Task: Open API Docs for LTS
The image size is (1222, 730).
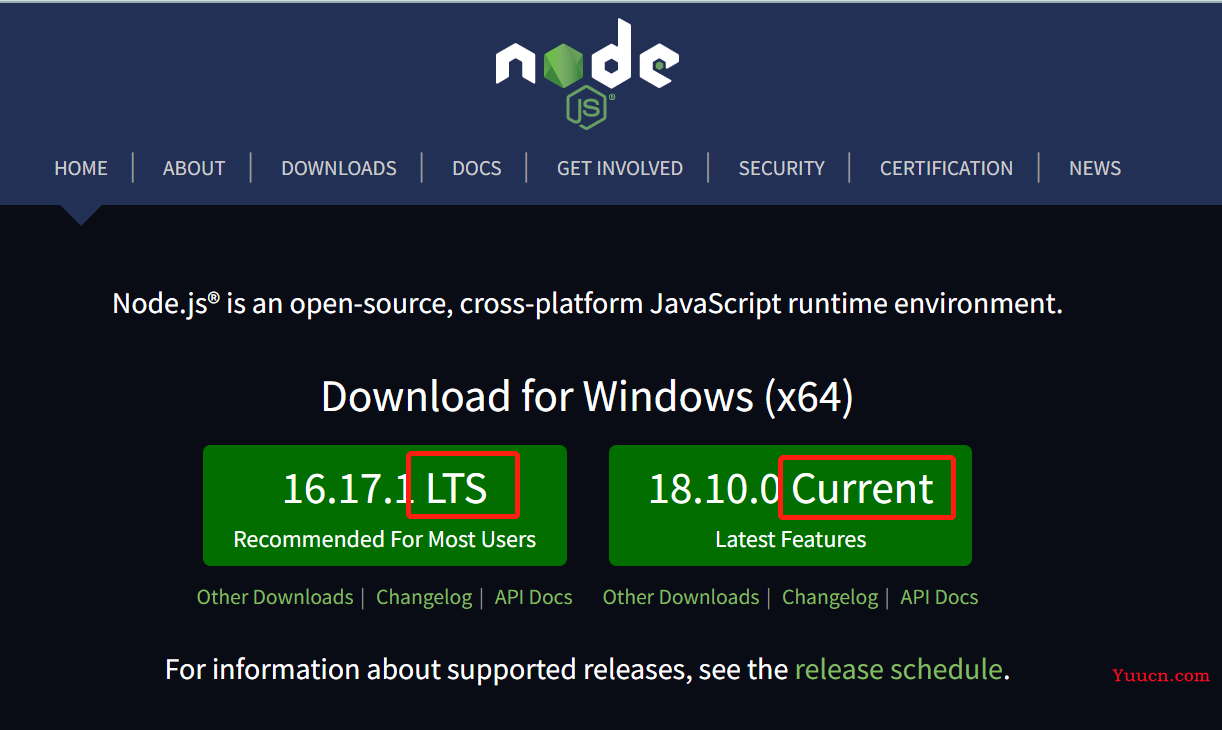Action: pos(534,597)
